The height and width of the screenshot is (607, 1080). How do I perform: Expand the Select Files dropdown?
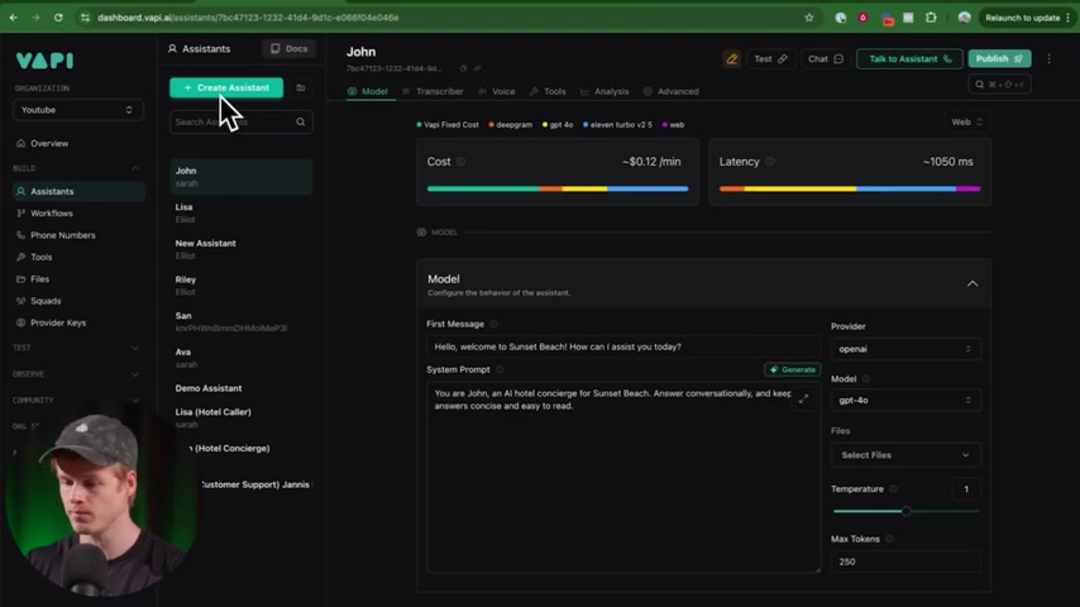(905, 455)
